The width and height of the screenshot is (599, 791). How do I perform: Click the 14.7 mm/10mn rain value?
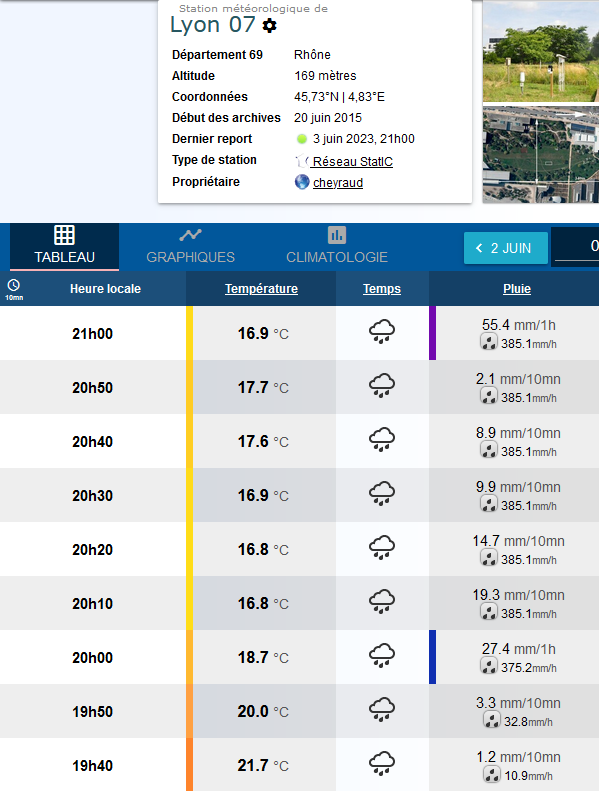click(518, 541)
